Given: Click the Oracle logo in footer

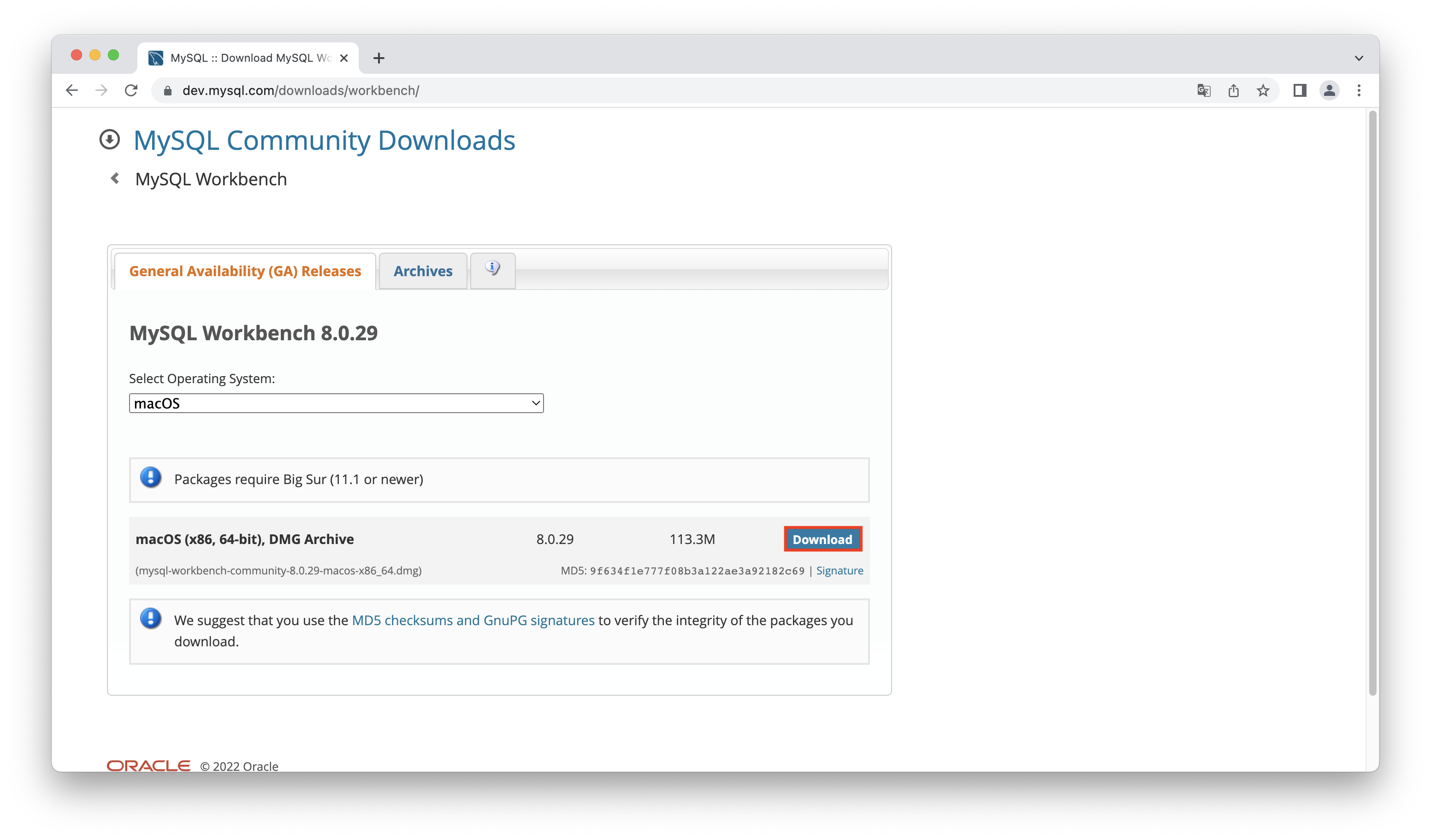Looking at the screenshot, I should point(148,766).
